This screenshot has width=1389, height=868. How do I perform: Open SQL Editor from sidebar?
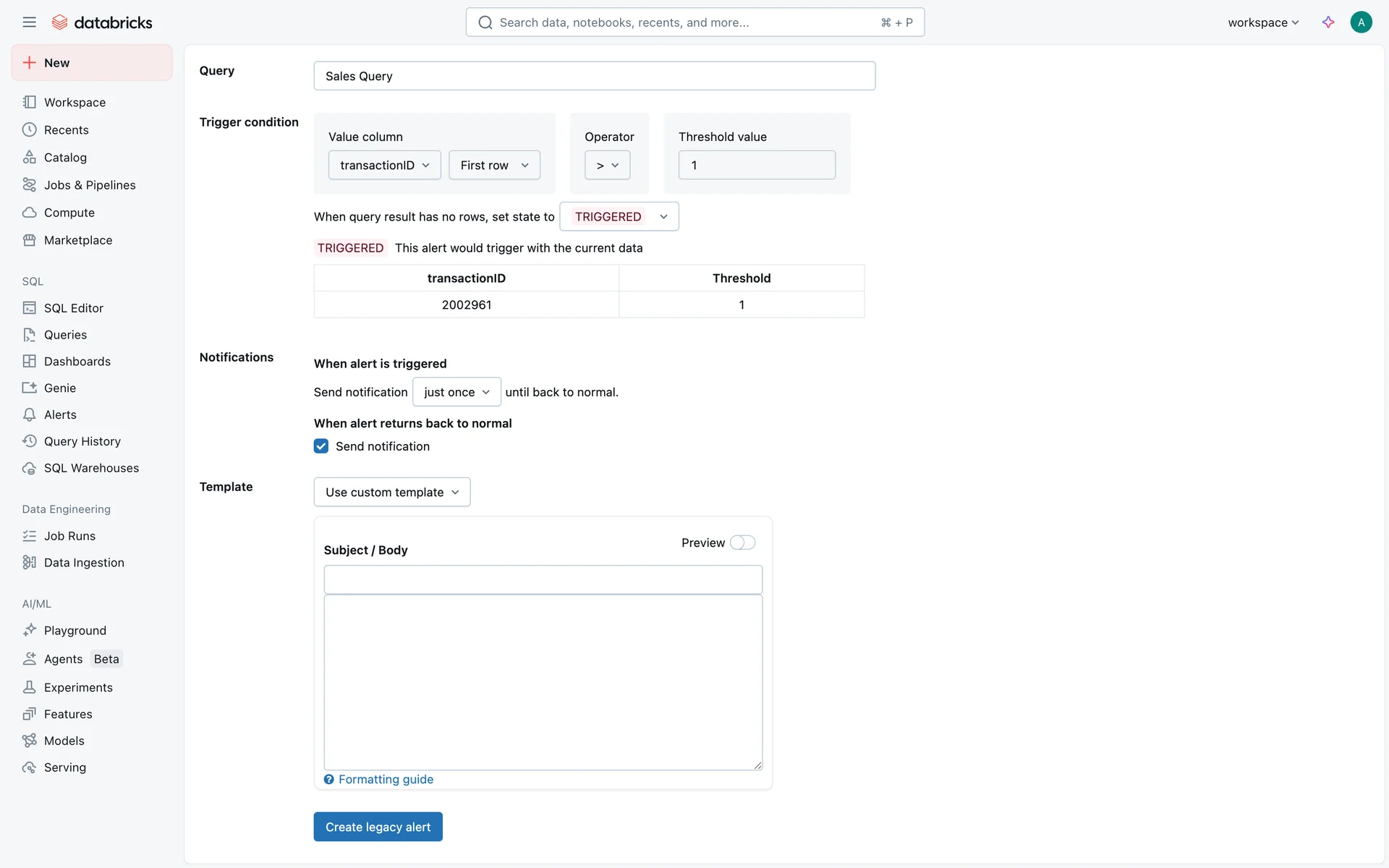pyautogui.click(x=73, y=308)
